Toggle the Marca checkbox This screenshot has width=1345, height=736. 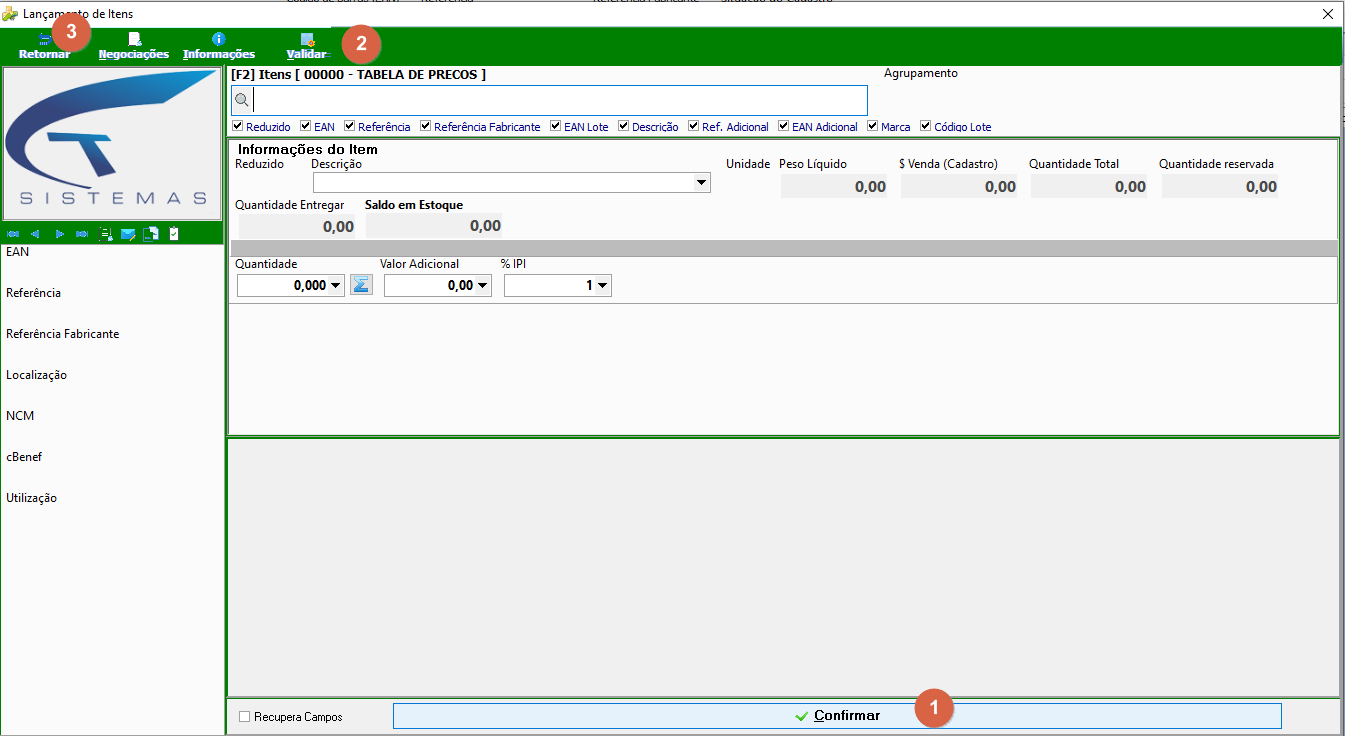[873, 127]
